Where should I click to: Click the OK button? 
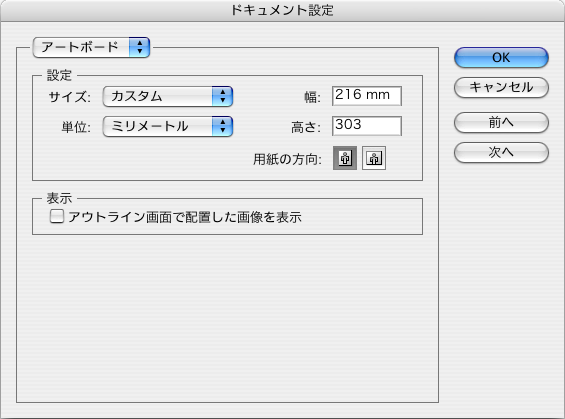501,58
